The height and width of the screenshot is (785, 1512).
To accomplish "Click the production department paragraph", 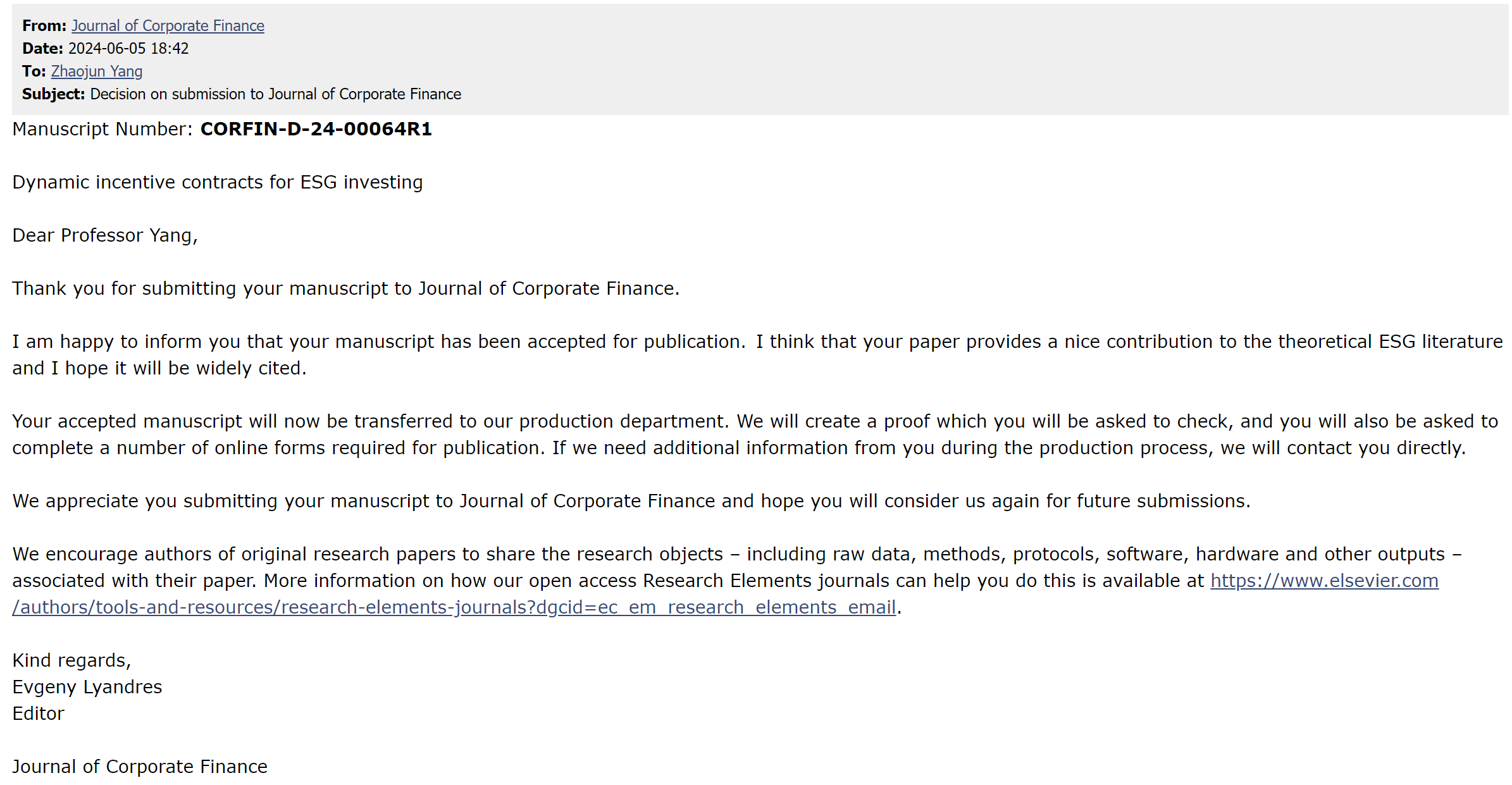I will click(x=755, y=435).
